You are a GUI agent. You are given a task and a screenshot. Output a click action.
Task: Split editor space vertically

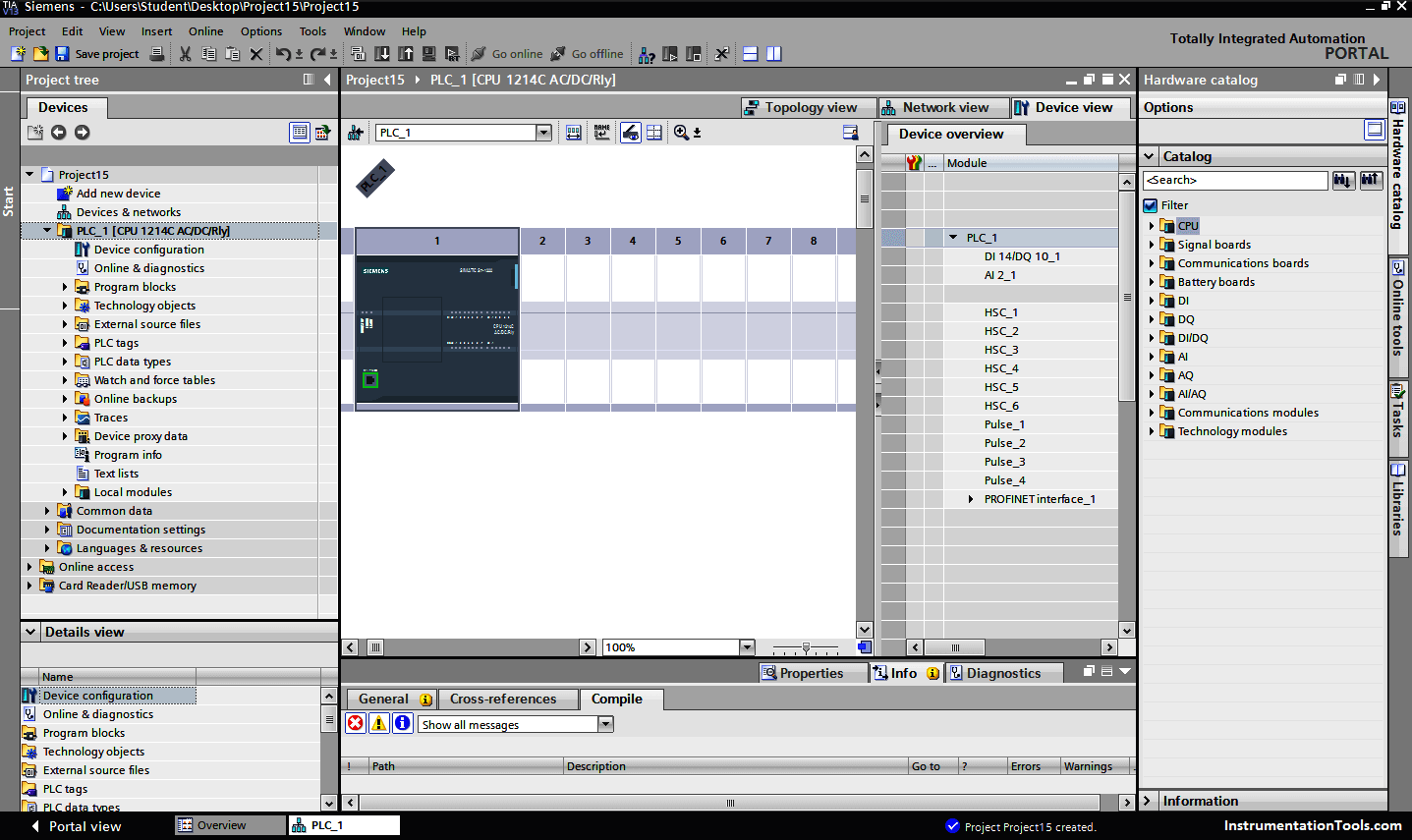coord(773,54)
